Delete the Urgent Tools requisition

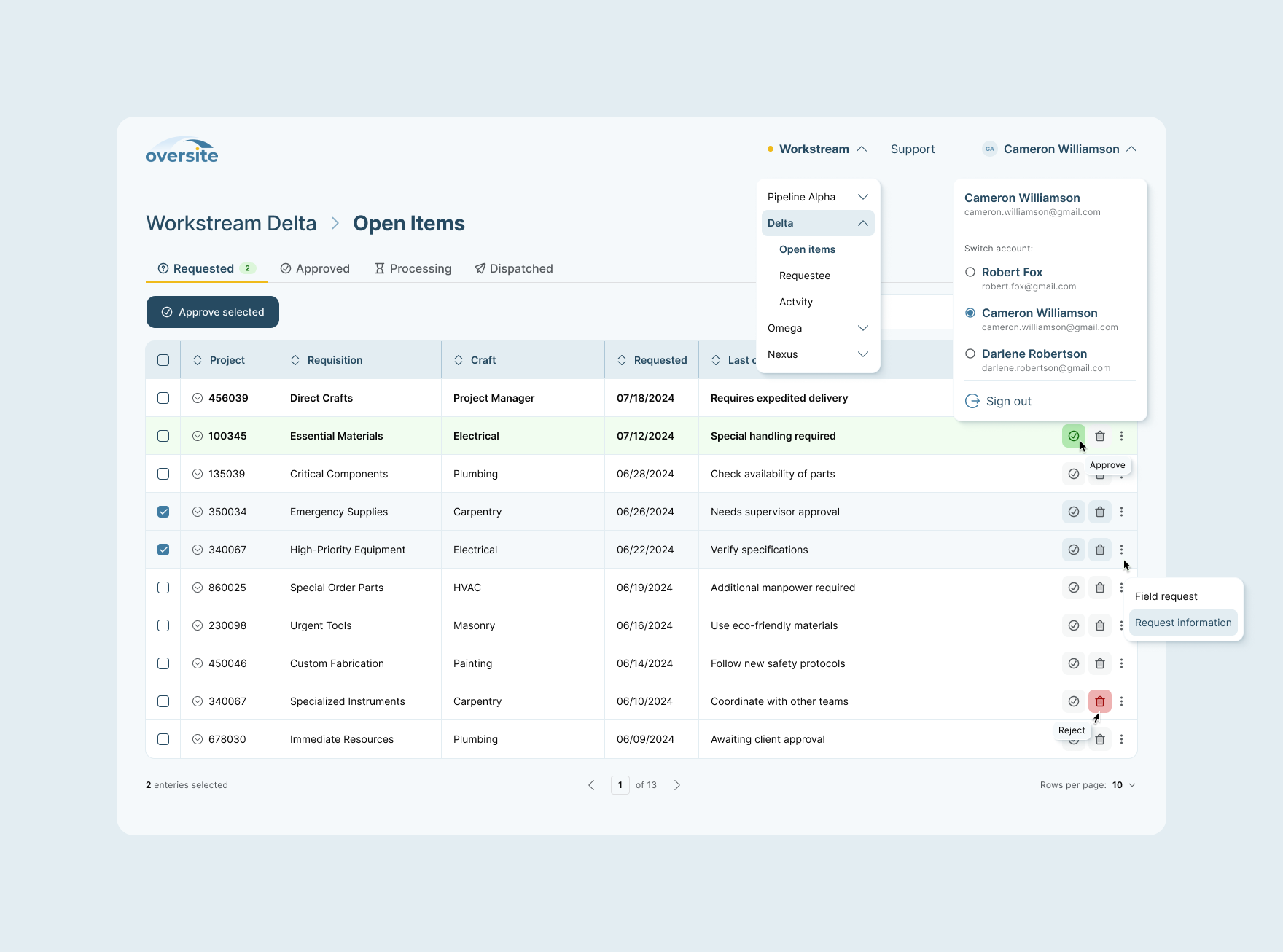(x=1099, y=625)
